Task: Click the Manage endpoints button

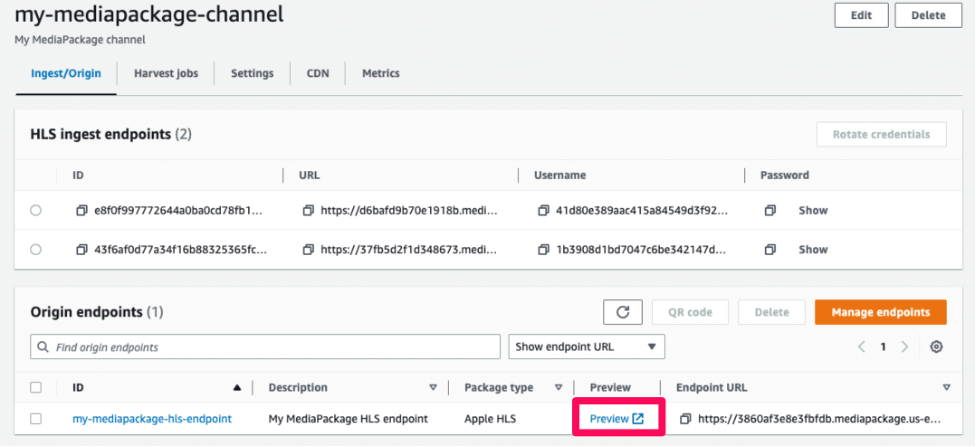Action: [x=880, y=312]
